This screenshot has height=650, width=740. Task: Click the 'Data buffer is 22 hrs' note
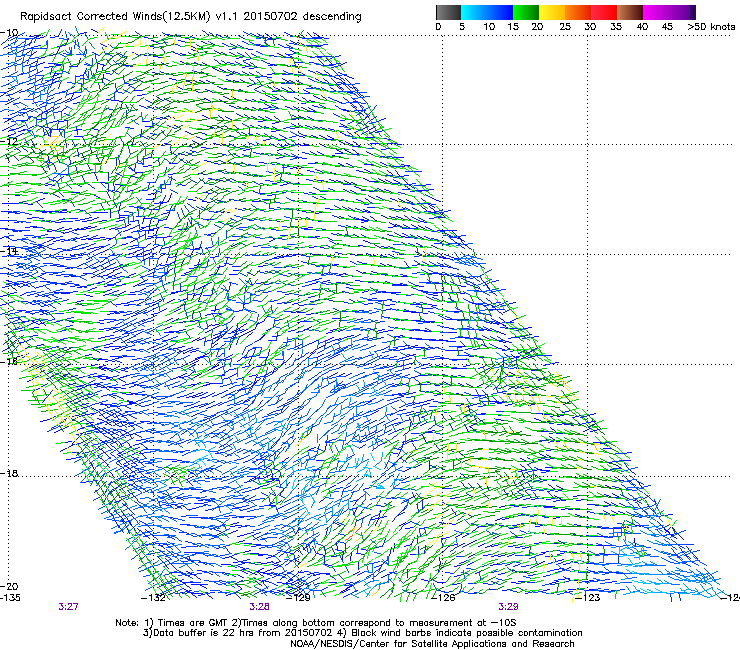coord(238,633)
